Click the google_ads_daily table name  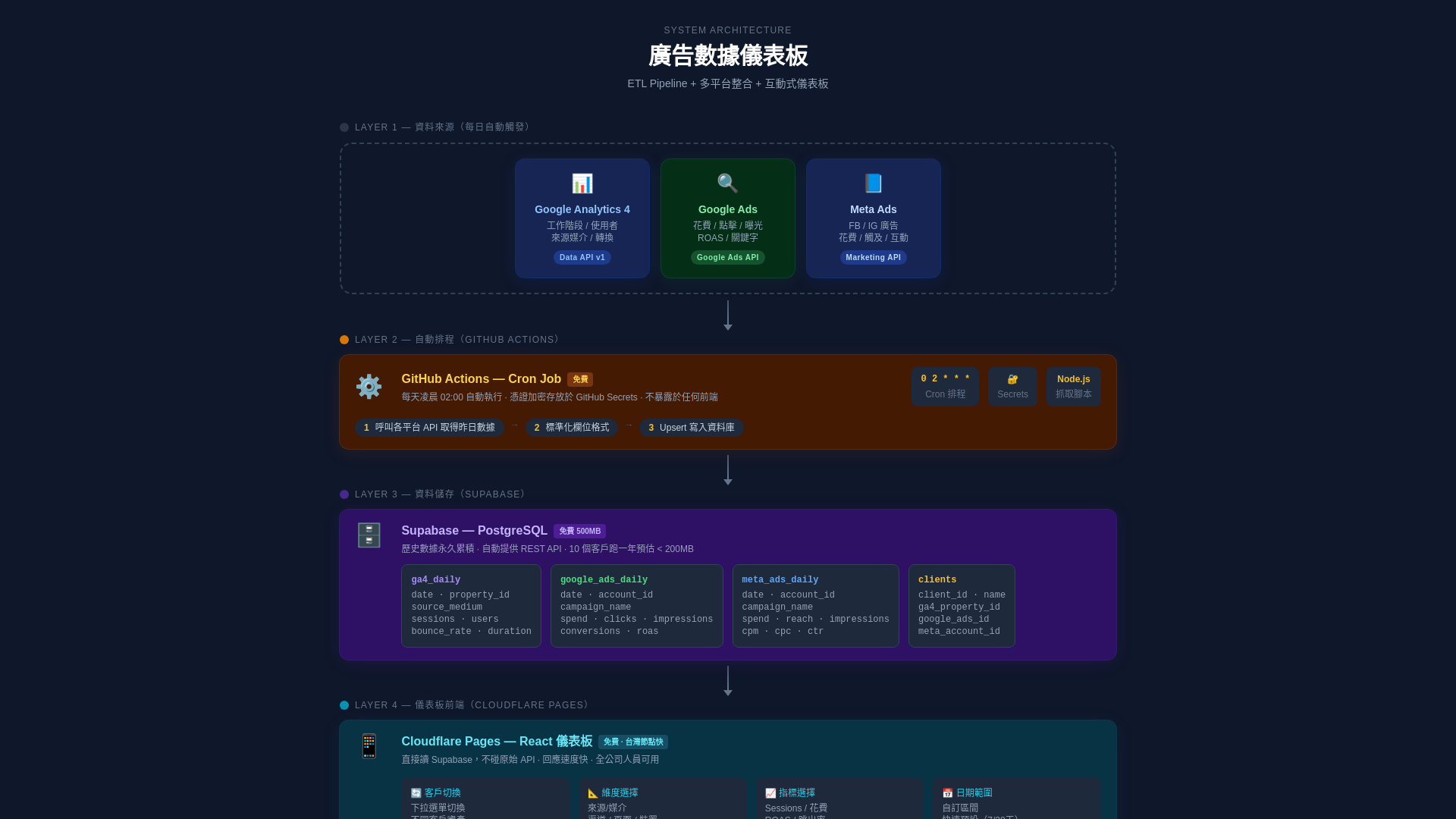click(x=604, y=580)
